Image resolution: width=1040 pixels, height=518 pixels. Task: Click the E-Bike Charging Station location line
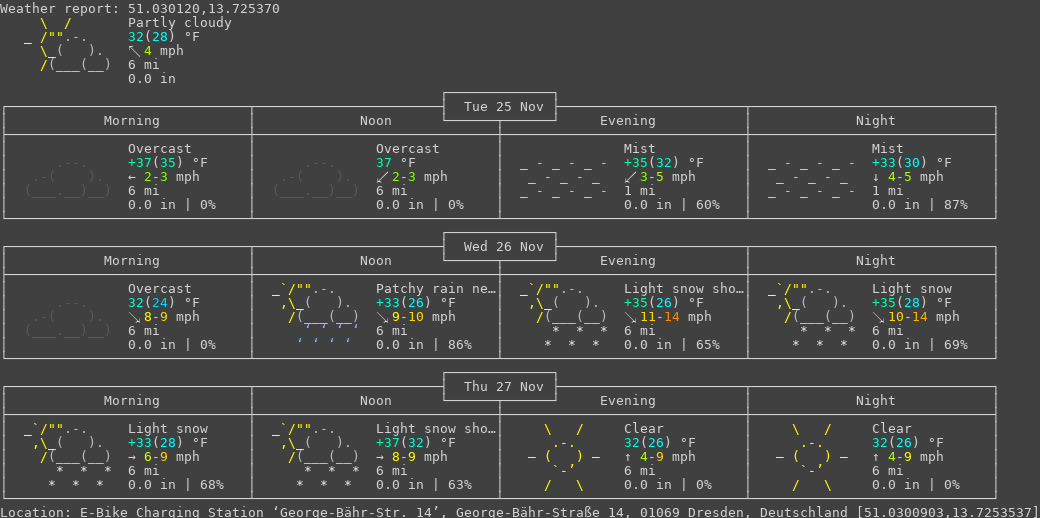pyautogui.click(x=519, y=512)
